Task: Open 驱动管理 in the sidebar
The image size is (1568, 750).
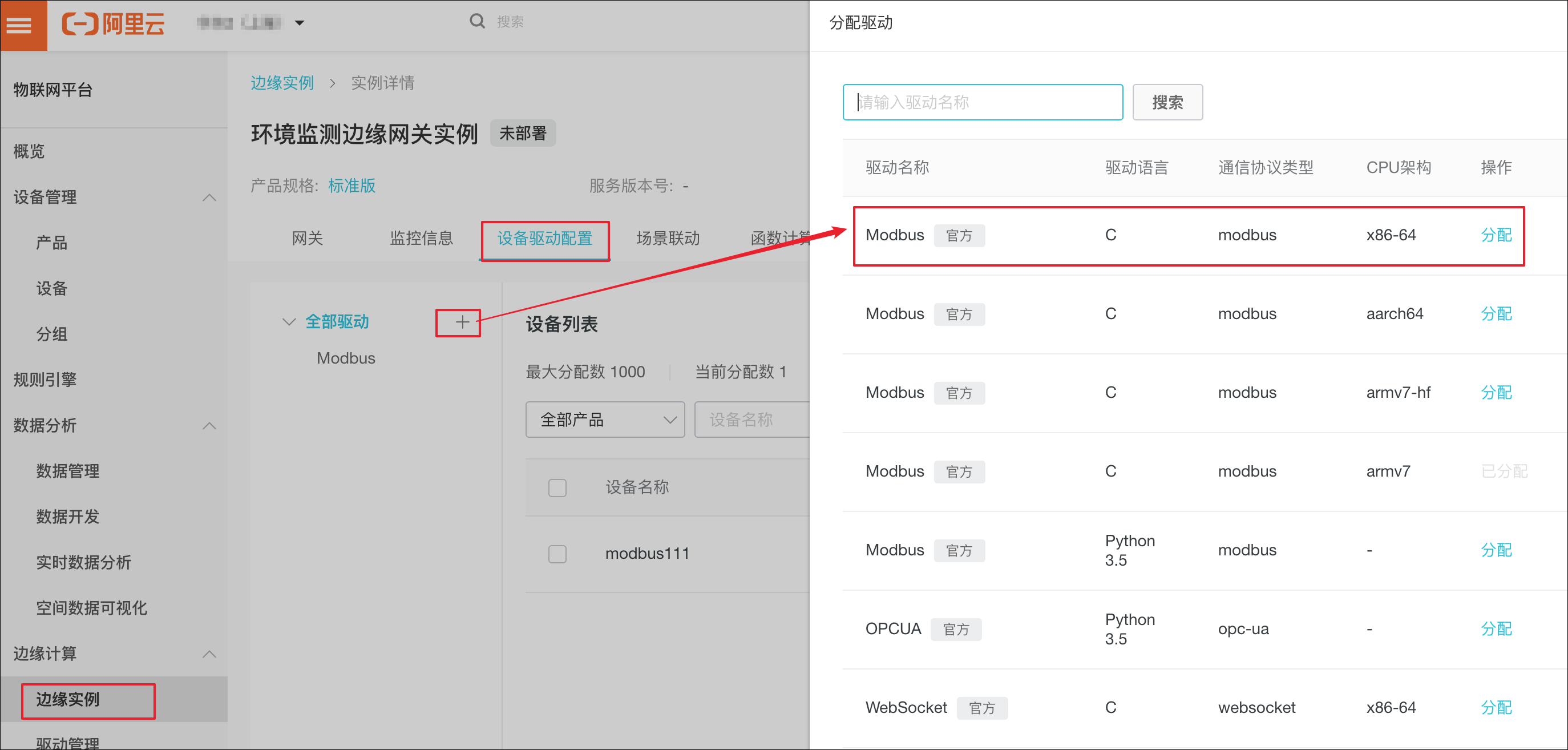Action: [67, 742]
